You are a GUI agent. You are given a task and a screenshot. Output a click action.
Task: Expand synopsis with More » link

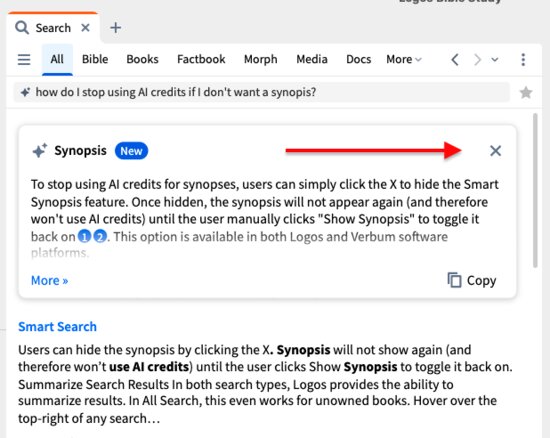(49, 280)
